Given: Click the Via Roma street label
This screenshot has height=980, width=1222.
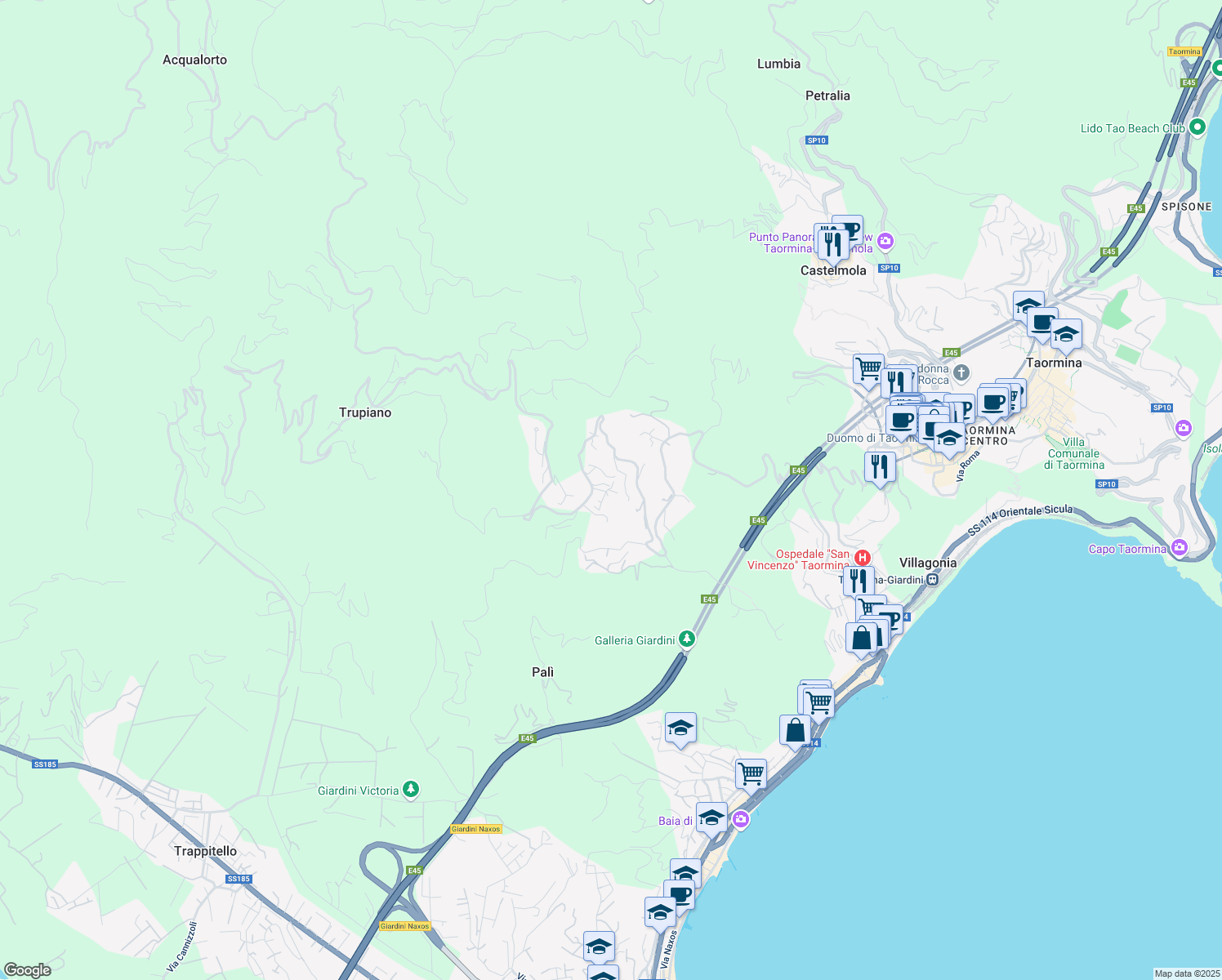Looking at the screenshot, I should [x=969, y=465].
